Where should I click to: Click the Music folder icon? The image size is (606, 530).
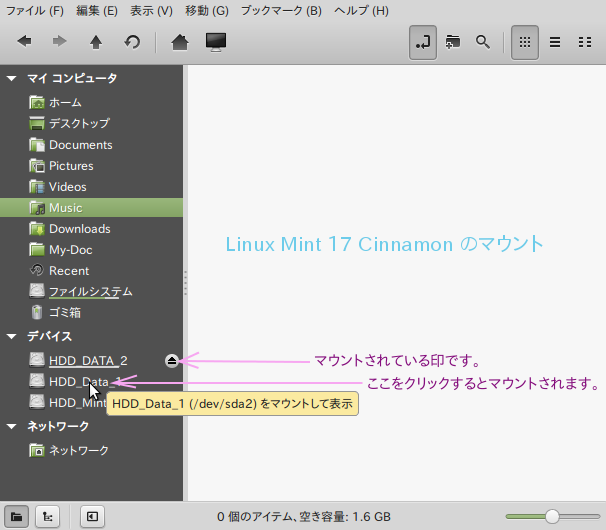pos(37,208)
